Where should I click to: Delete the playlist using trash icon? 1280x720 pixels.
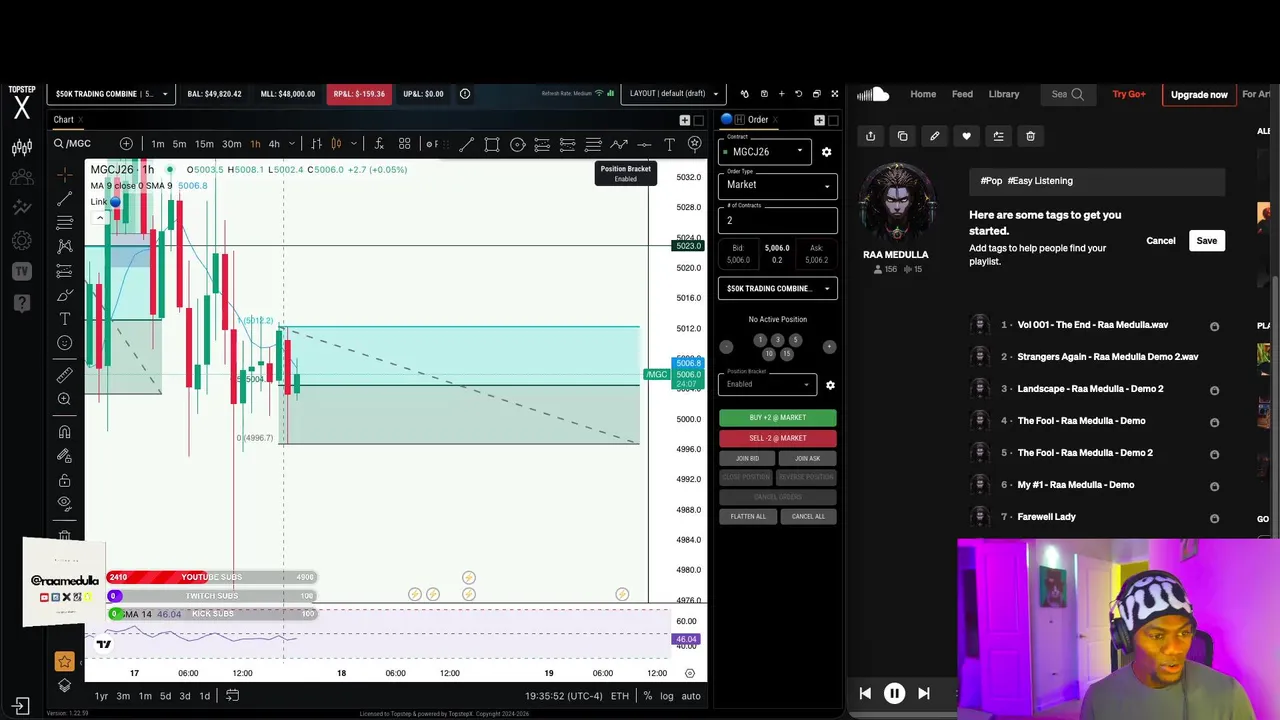[1030, 136]
